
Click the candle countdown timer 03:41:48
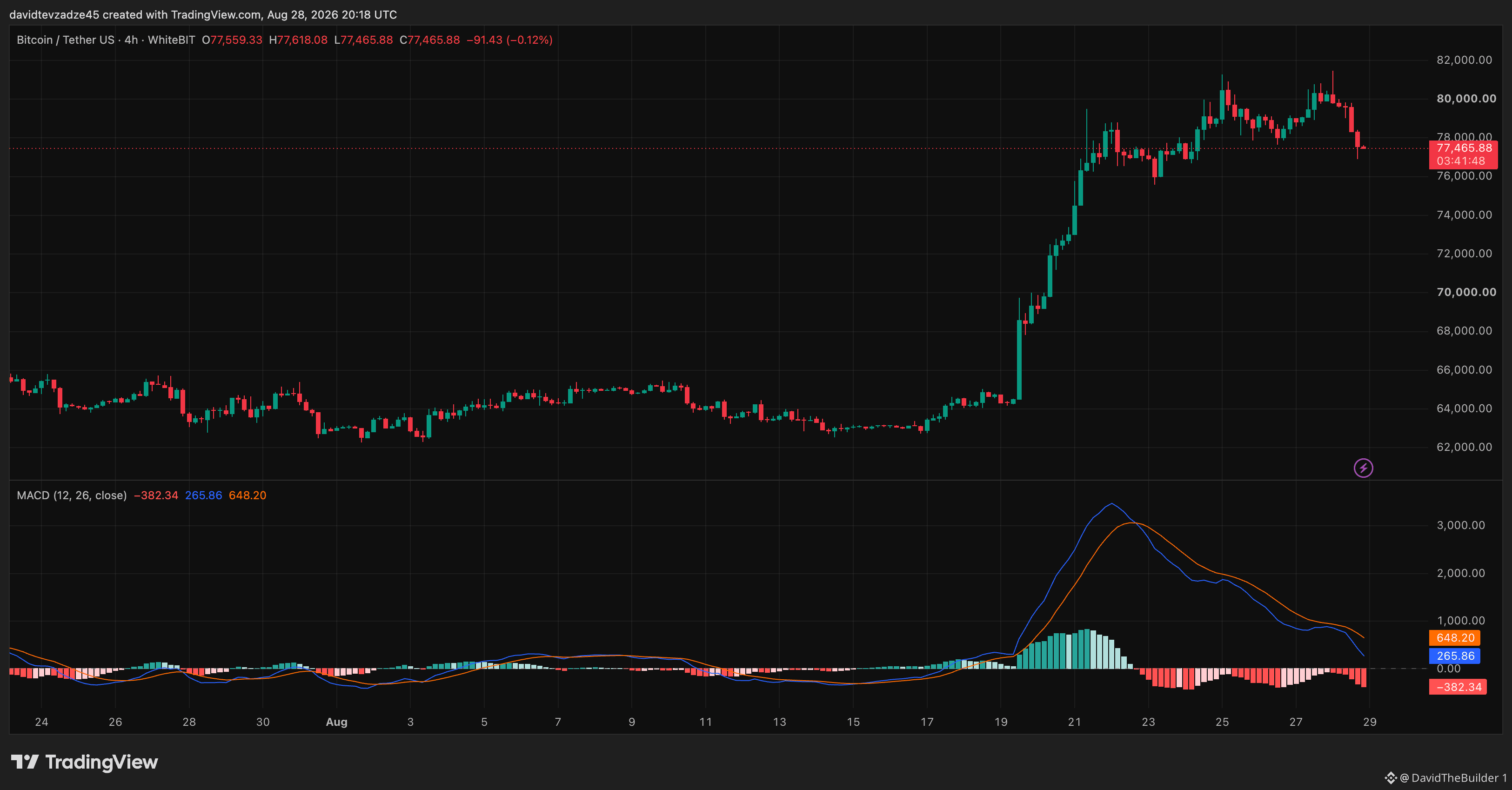click(1461, 161)
